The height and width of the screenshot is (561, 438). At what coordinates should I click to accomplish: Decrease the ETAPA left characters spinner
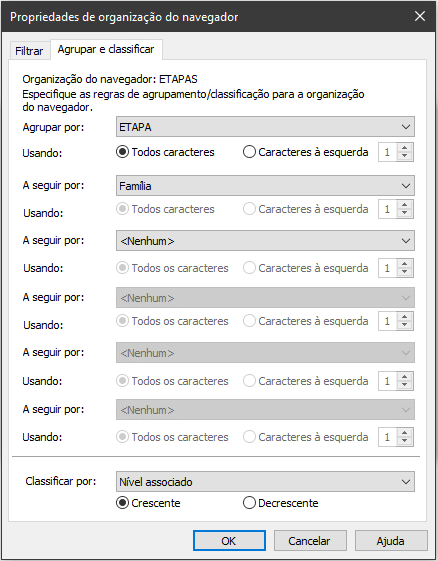pos(405,156)
